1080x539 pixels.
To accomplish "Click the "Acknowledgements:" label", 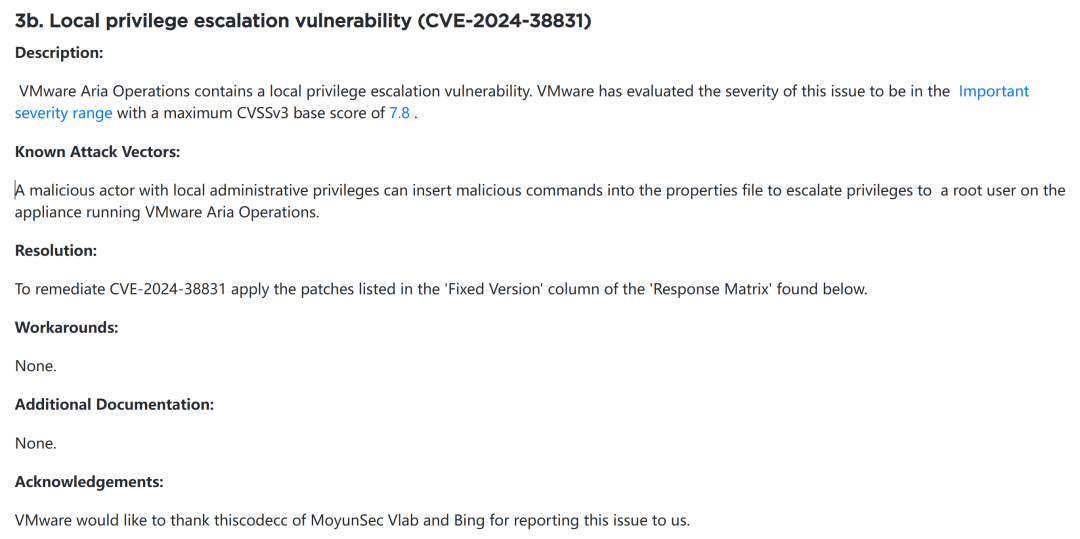I will tap(89, 482).
